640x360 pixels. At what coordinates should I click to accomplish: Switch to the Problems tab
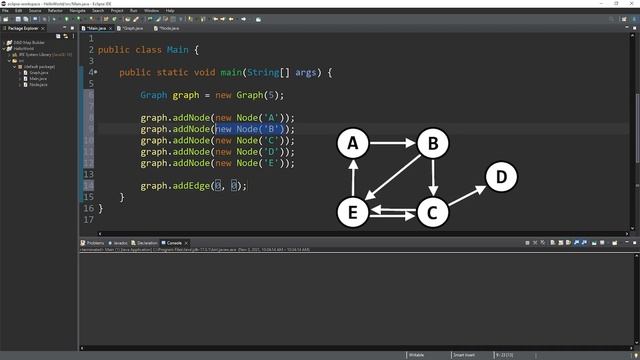tap(92, 243)
